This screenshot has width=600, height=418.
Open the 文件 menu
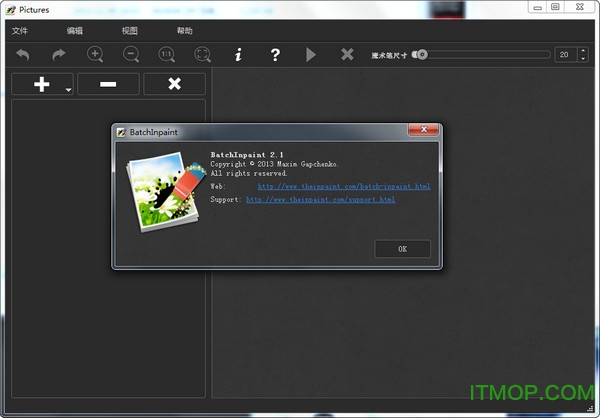click(20, 31)
